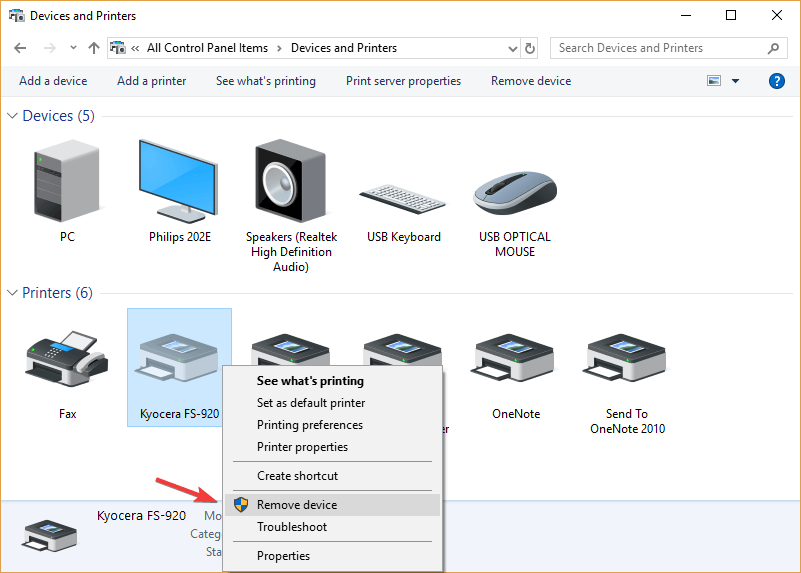
Task: Click the window title bar icon
Action: pos(16,16)
